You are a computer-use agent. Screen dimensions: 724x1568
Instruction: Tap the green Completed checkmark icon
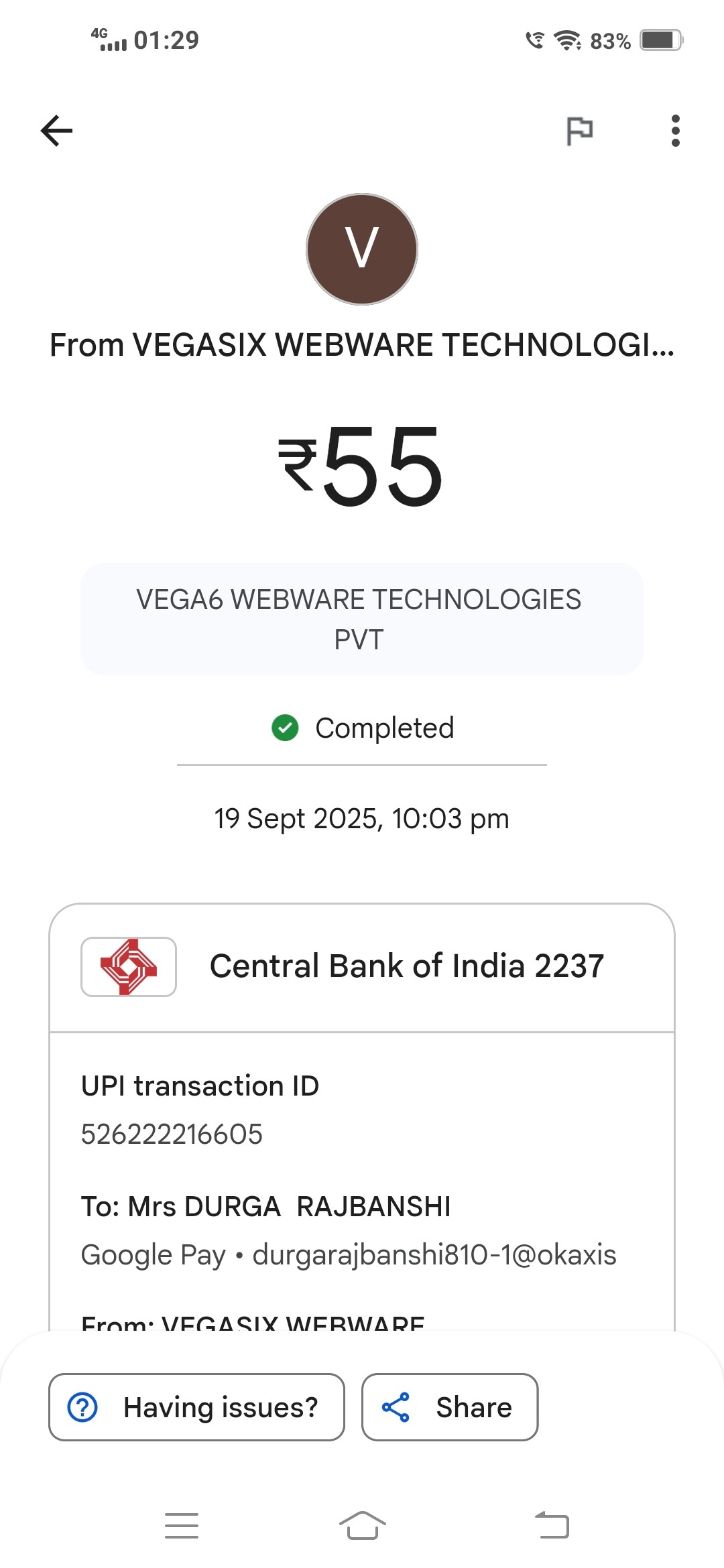[285, 728]
